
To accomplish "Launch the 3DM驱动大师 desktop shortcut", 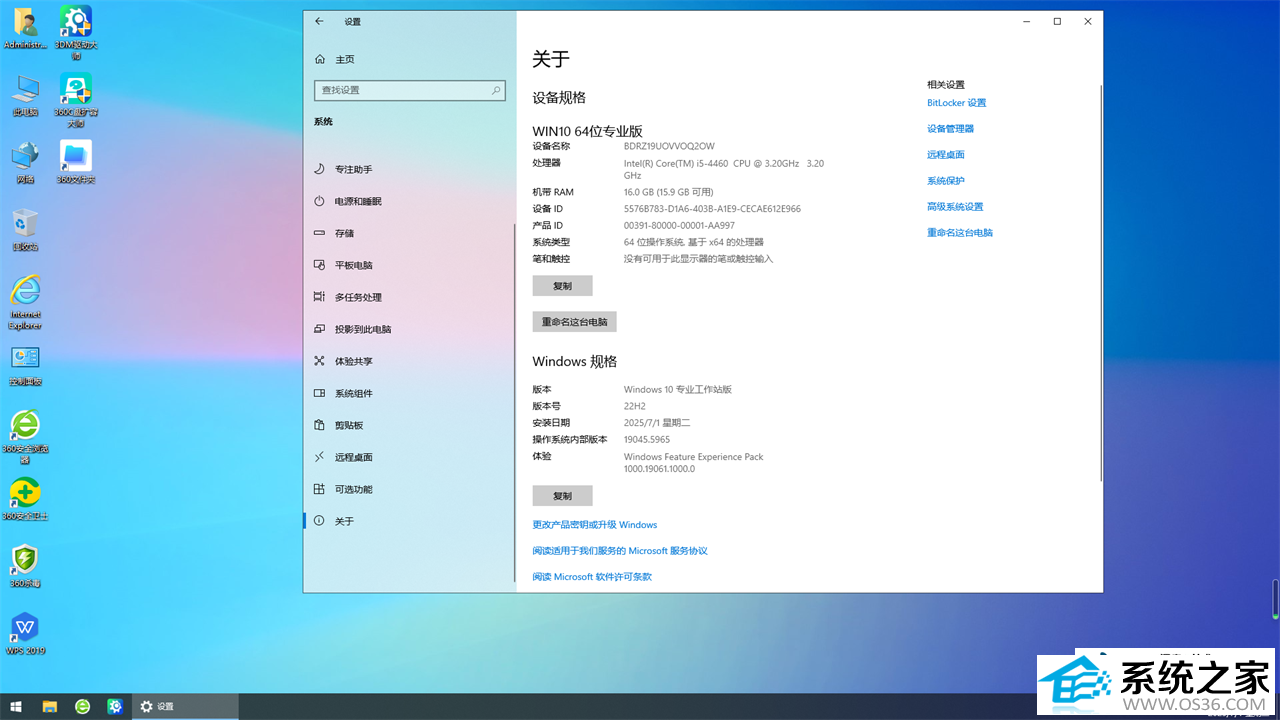I will [76, 32].
